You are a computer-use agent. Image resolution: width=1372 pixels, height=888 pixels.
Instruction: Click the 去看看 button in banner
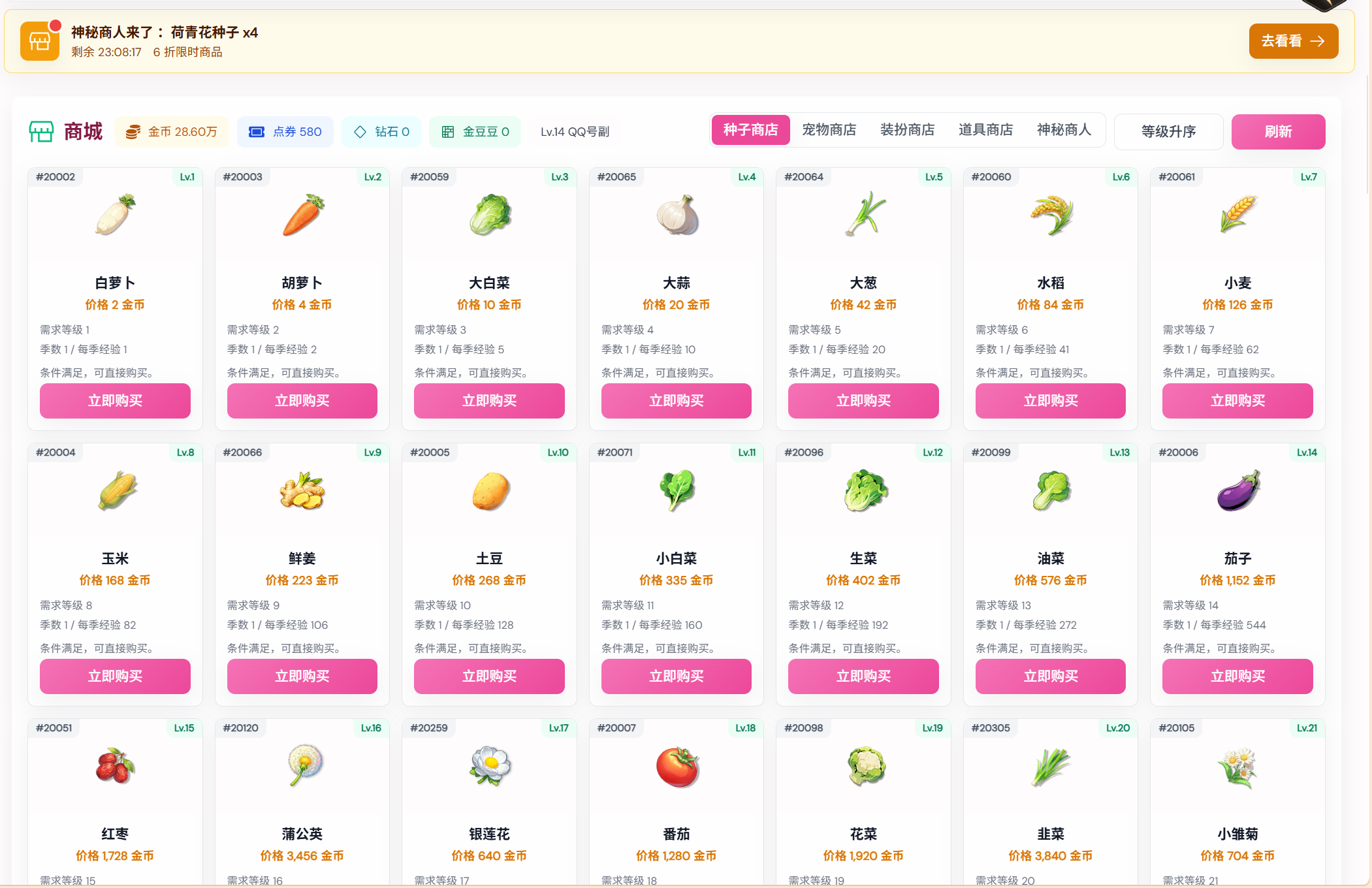(1294, 41)
